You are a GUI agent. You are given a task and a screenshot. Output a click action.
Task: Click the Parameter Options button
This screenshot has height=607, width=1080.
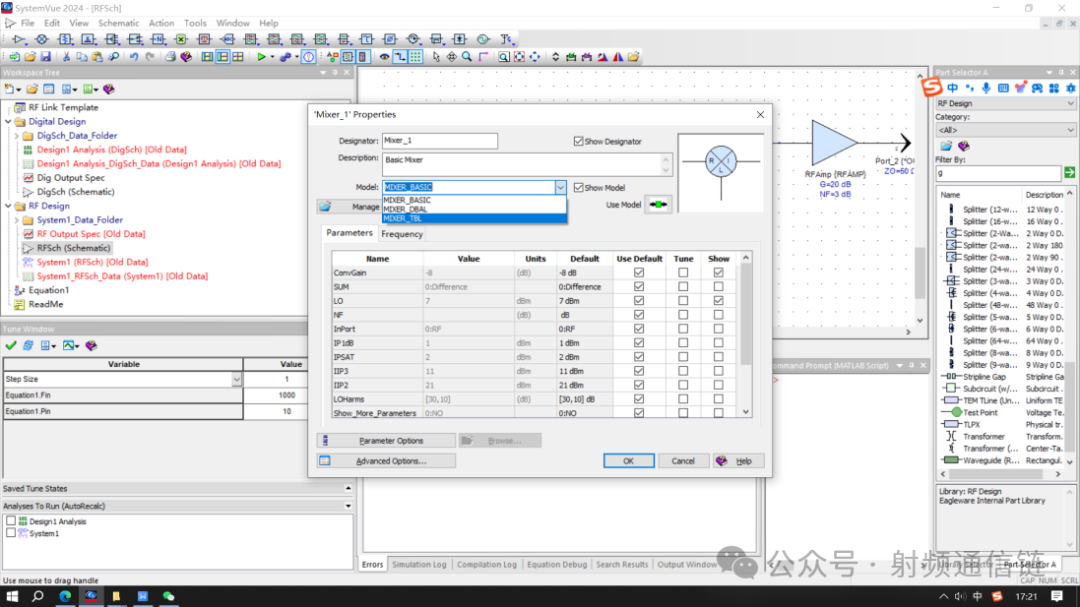[386, 441]
